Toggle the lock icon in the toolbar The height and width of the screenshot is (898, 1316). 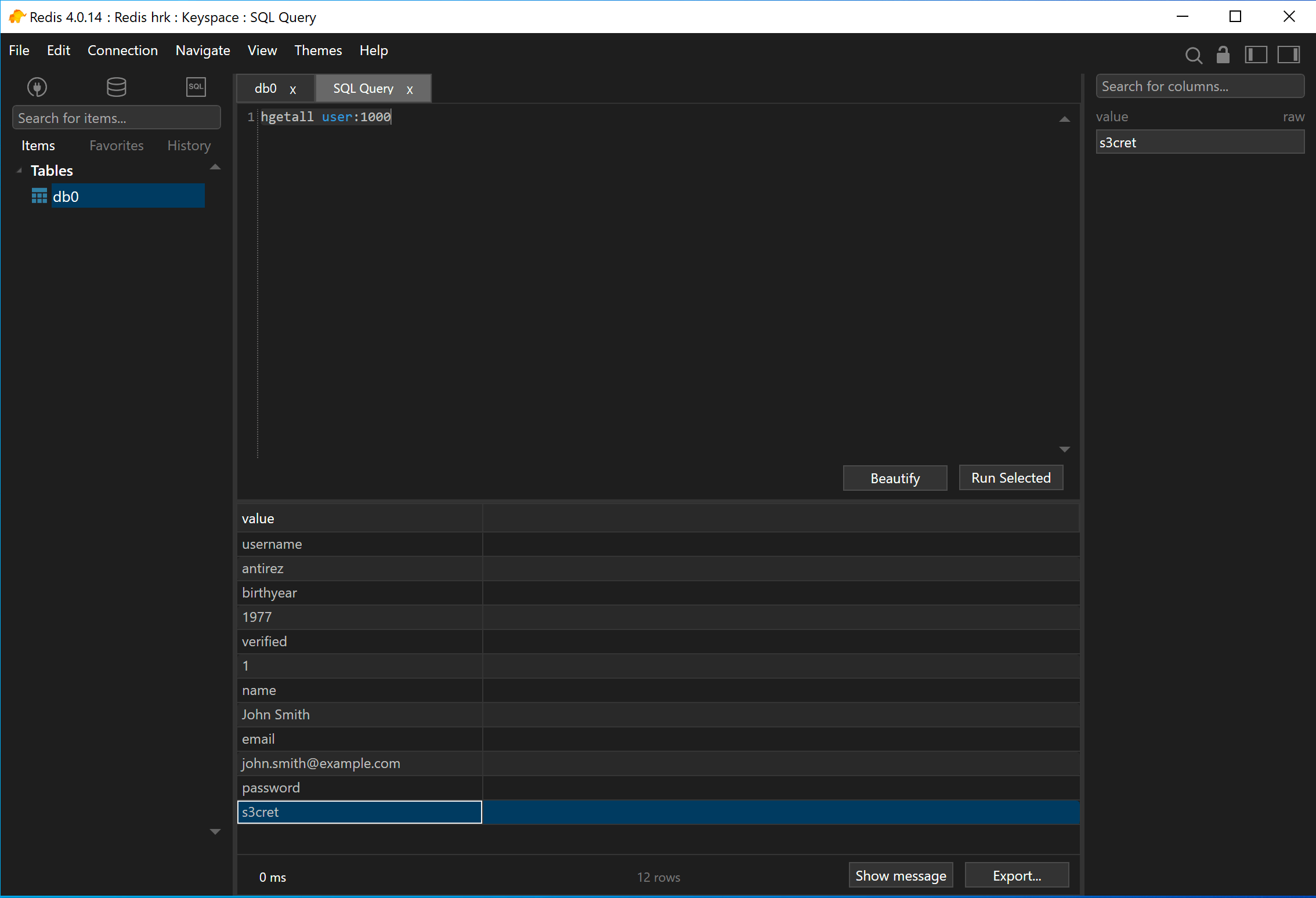point(1223,55)
